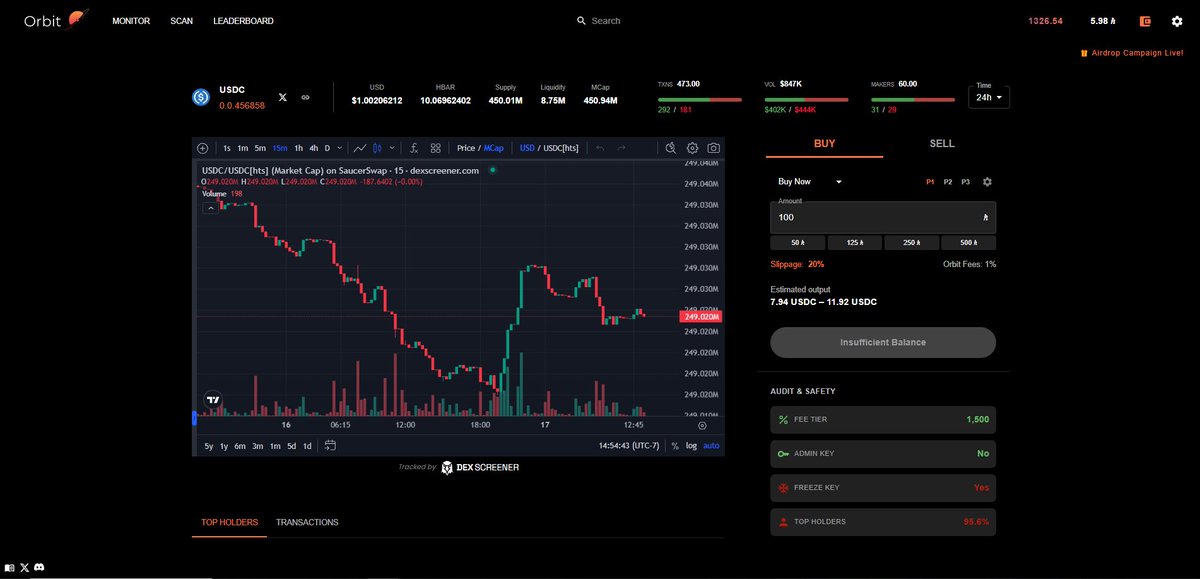Open go-to-date calendar icon
Screen dimensions: 1200x579
tap(331, 446)
